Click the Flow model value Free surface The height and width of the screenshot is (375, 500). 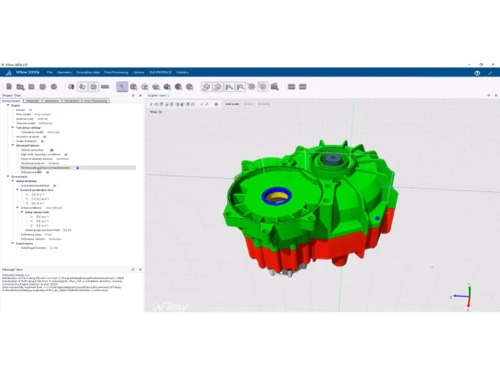[x=43, y=114]
